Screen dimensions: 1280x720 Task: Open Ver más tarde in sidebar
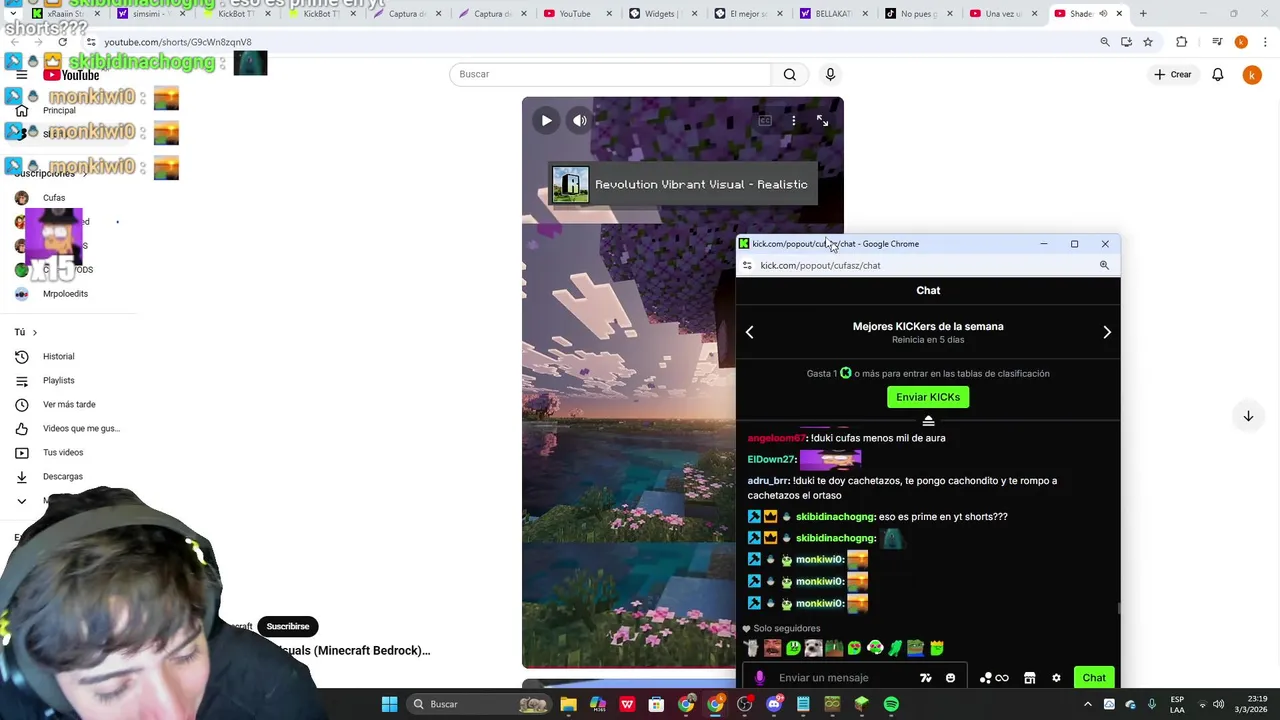point(70,404)
